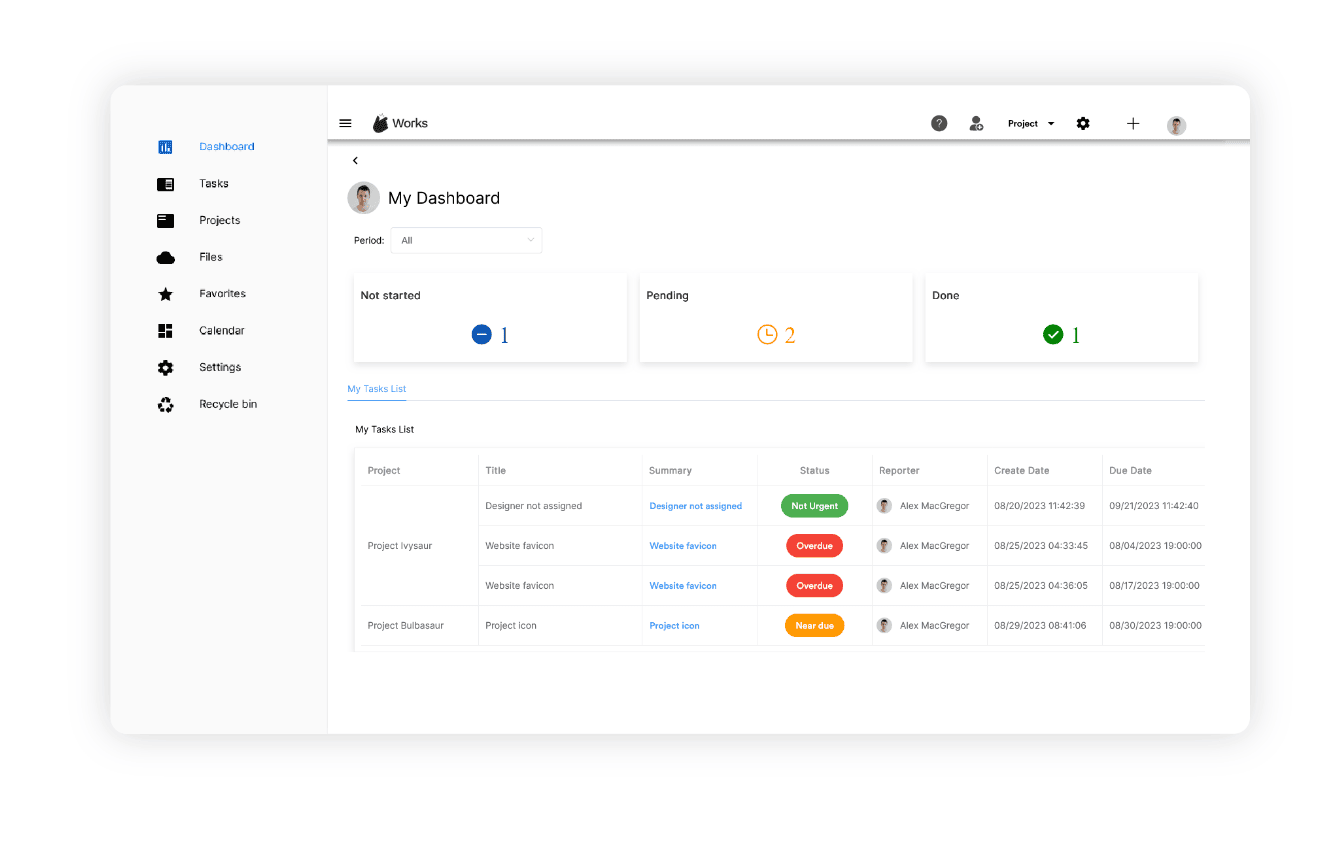1332x860 pixels.
Task: Click the Not started blue minus icon
Action: point(481,335)
